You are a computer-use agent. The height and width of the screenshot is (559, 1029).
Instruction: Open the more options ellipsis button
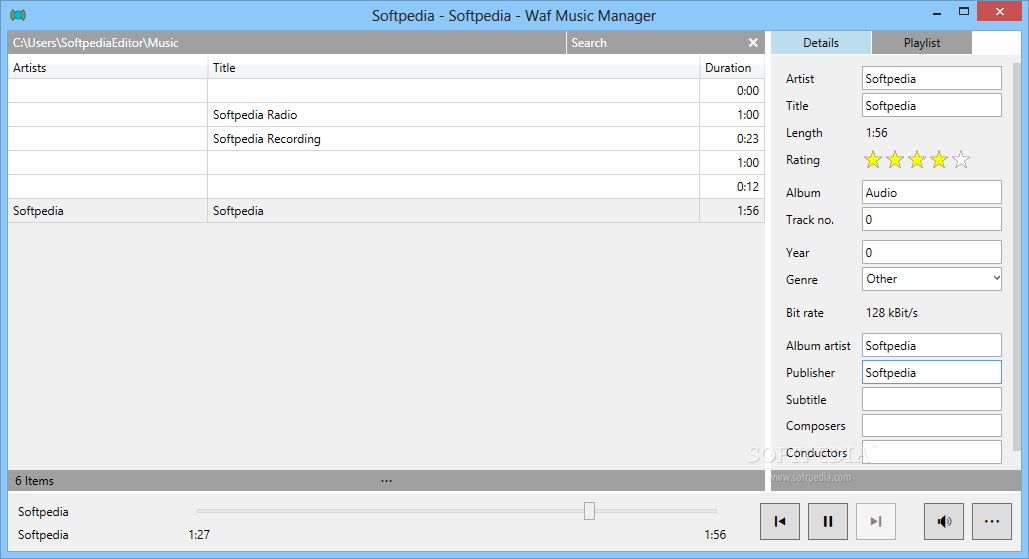(x=992, y=522)
